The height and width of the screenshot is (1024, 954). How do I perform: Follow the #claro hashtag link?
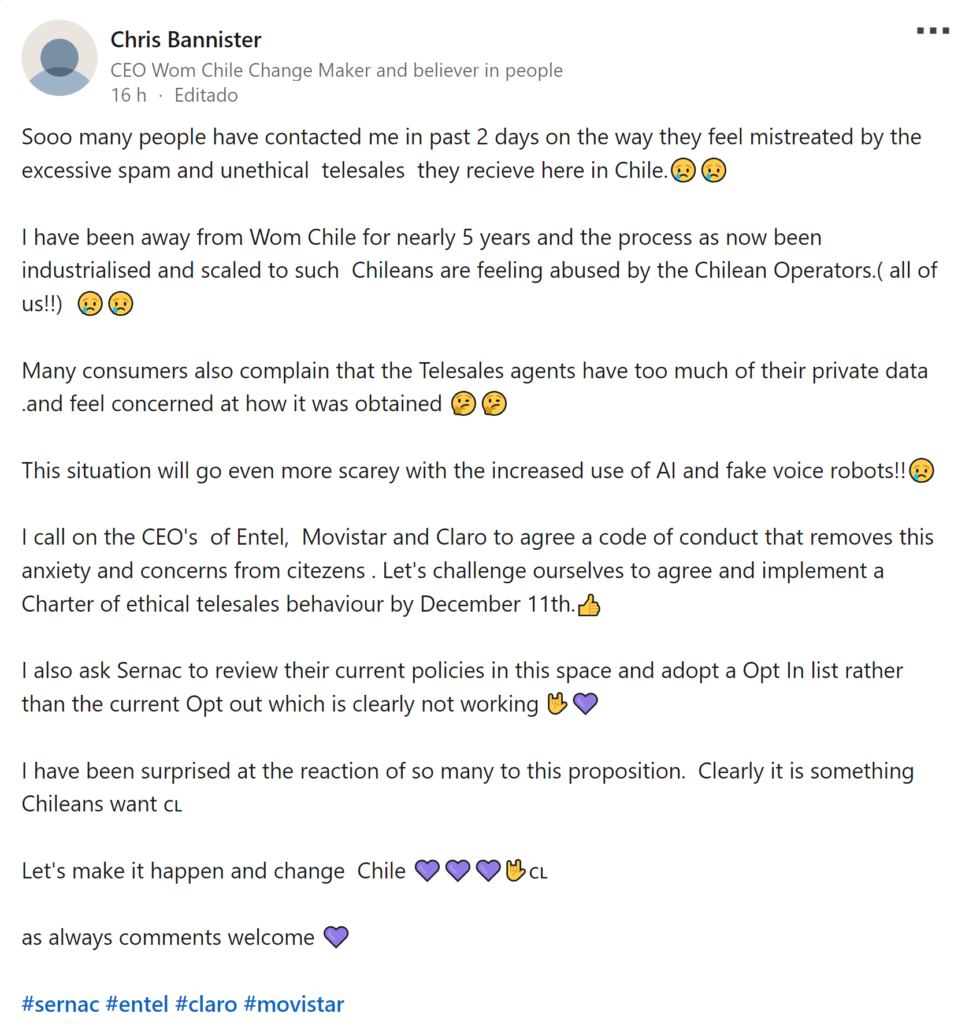click(205, 1004)
